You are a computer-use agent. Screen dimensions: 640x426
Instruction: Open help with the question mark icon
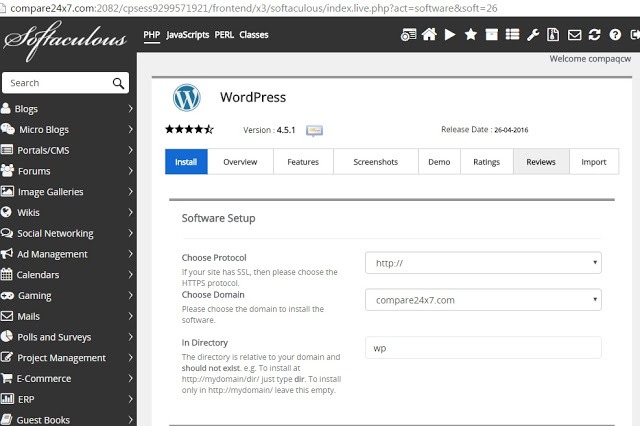point(615,35)
